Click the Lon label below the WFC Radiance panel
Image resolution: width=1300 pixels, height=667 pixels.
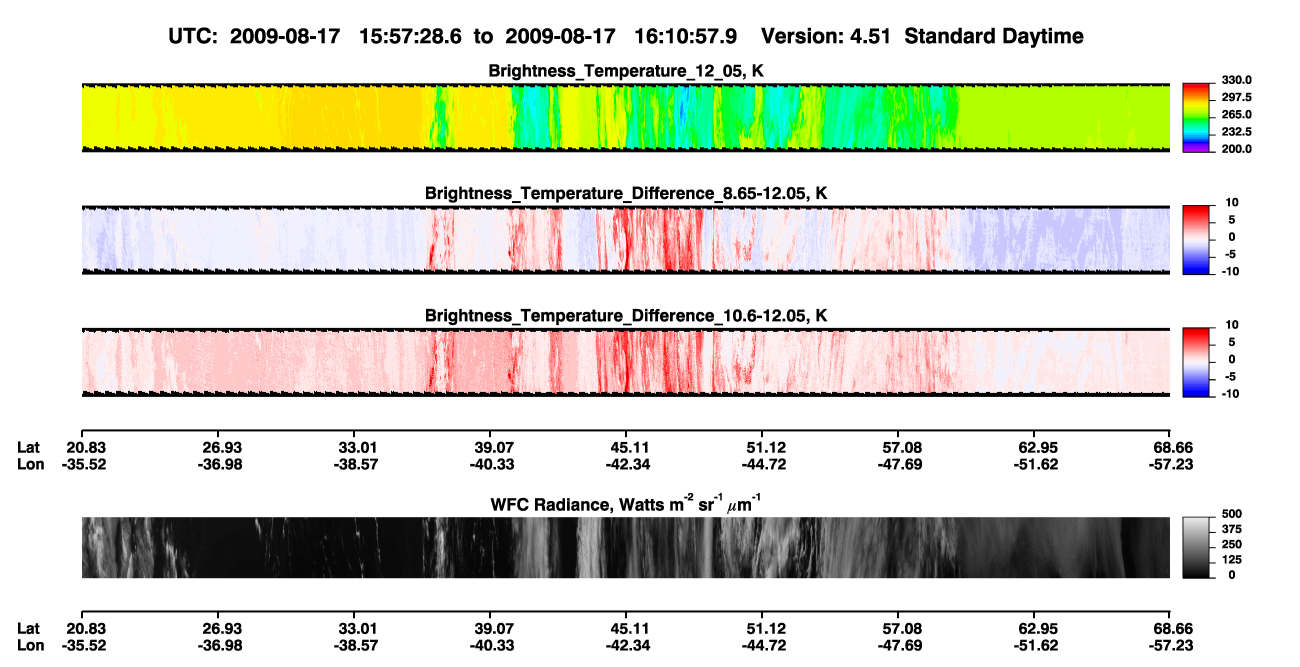(30, 644)
